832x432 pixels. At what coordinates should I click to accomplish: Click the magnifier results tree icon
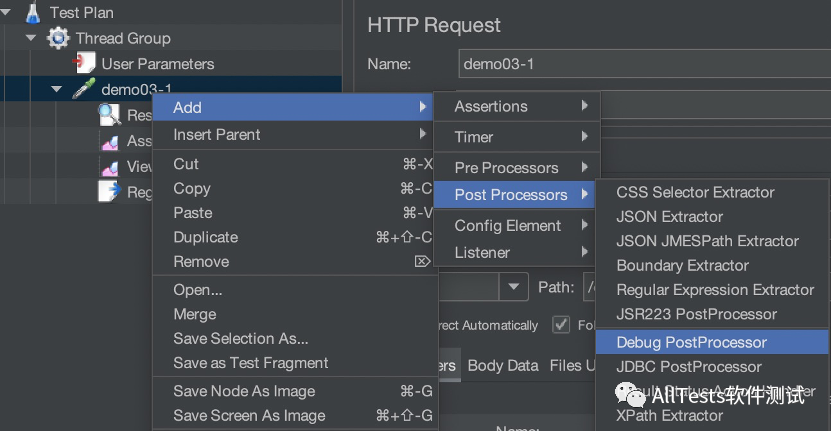(110, 115)
